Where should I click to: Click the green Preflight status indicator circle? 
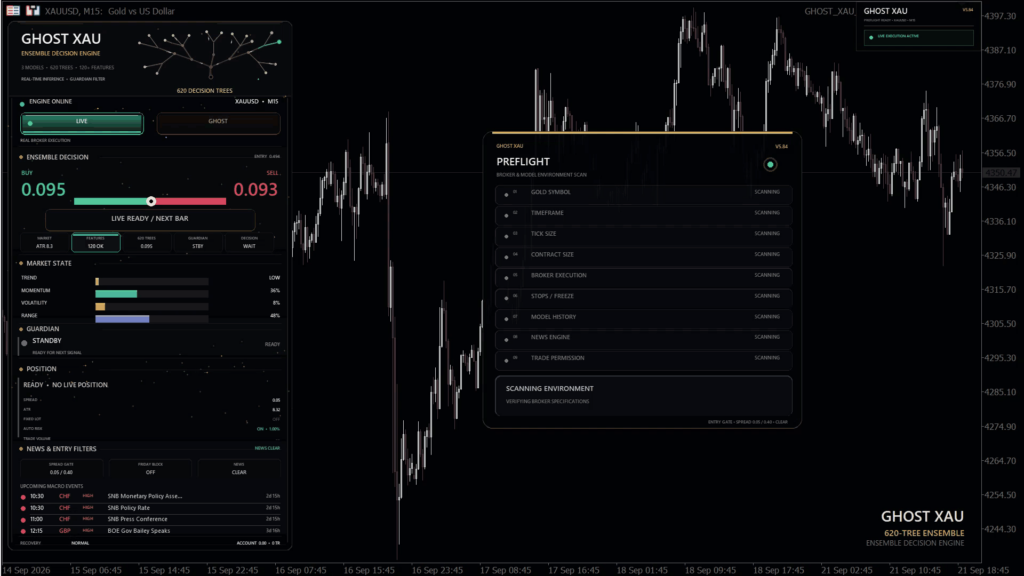pos(770,165)
